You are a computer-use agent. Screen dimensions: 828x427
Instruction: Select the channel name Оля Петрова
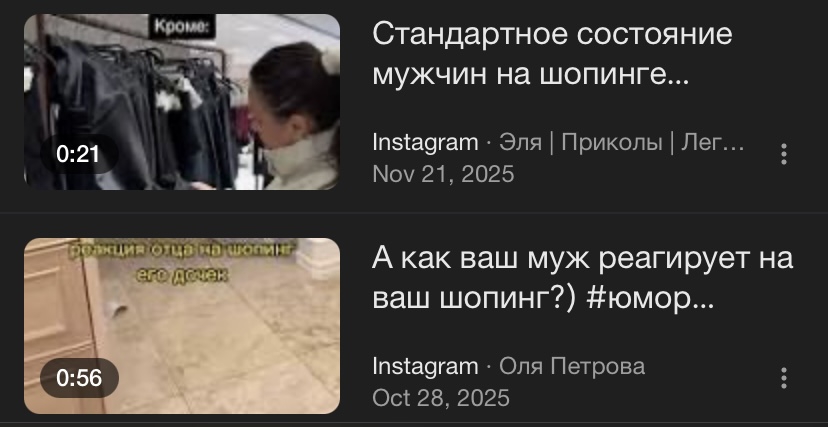[x=572, y=366]
